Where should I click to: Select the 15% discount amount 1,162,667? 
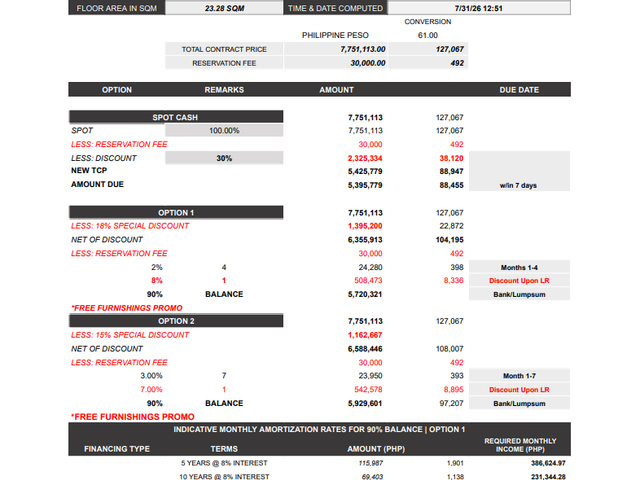pyautogui.click(x=365, y=335)
